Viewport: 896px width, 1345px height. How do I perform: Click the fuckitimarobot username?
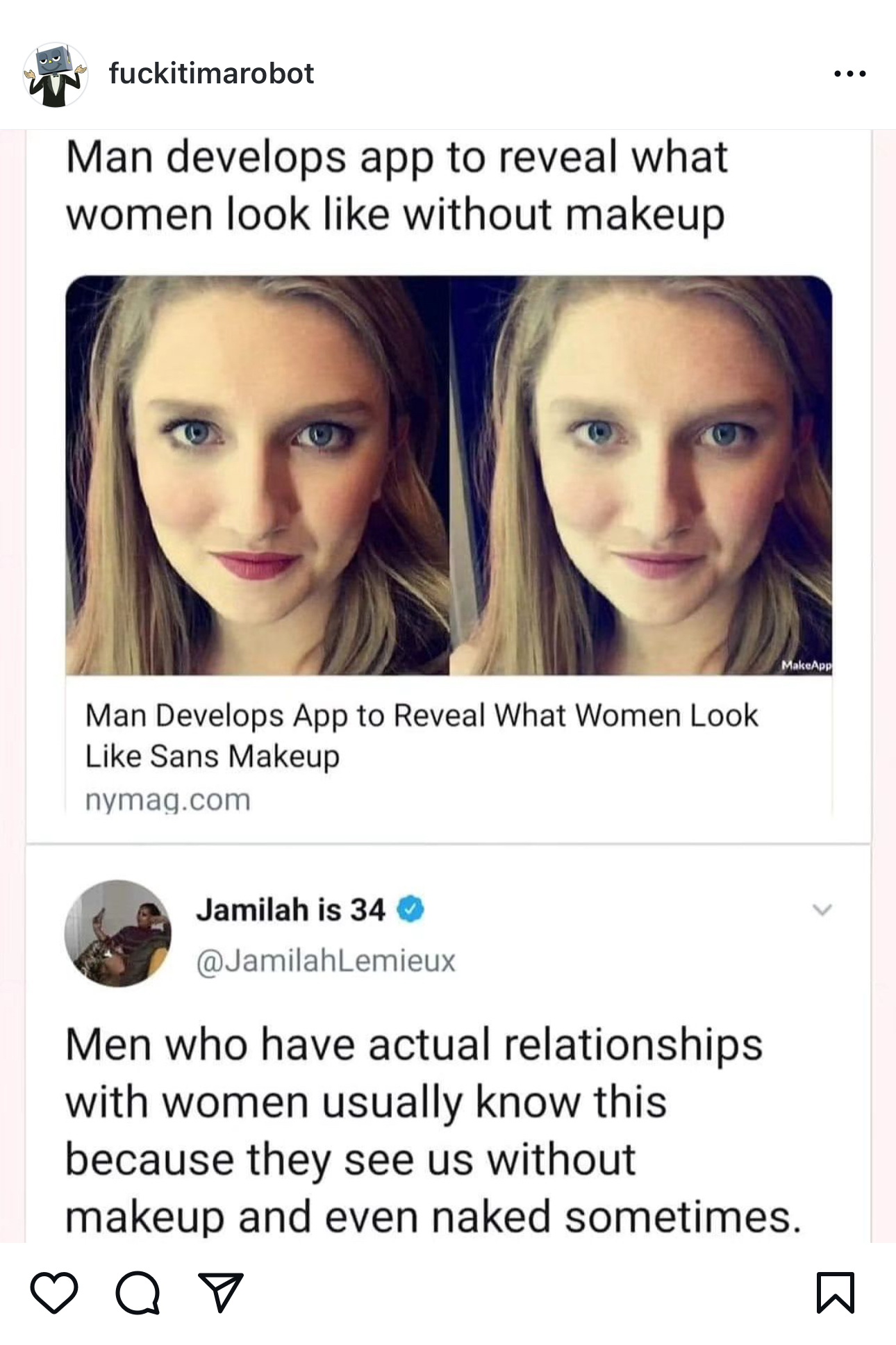(211, 74)
